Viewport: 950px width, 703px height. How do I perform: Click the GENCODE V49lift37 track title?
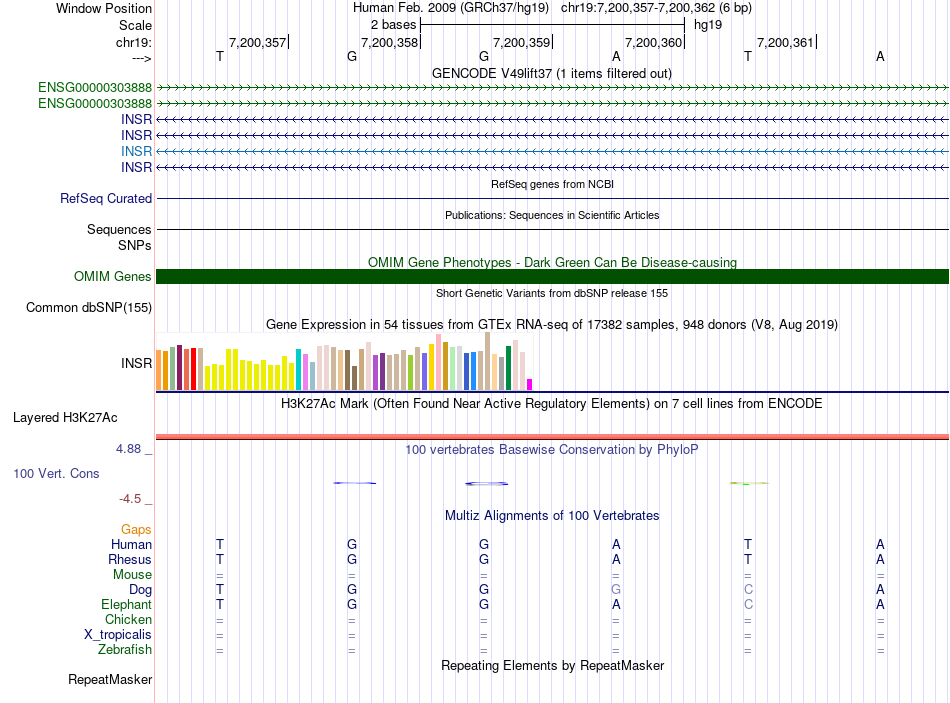(552, 73)
